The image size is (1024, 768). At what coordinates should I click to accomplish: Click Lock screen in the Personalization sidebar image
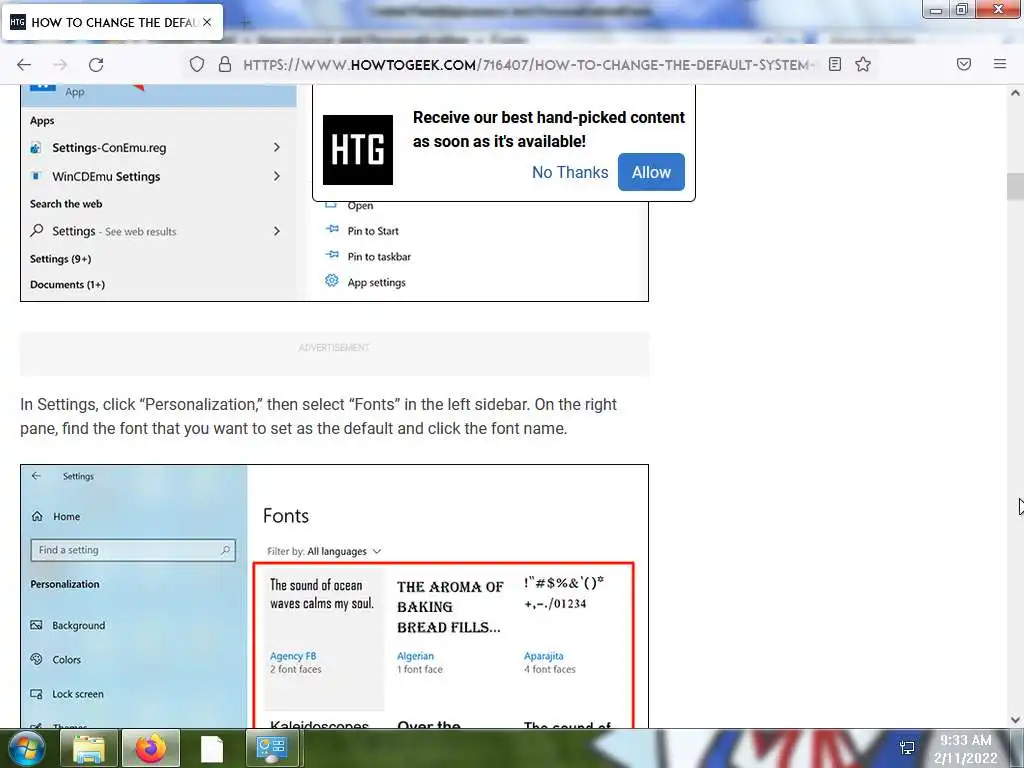click(x=78, y=694)
